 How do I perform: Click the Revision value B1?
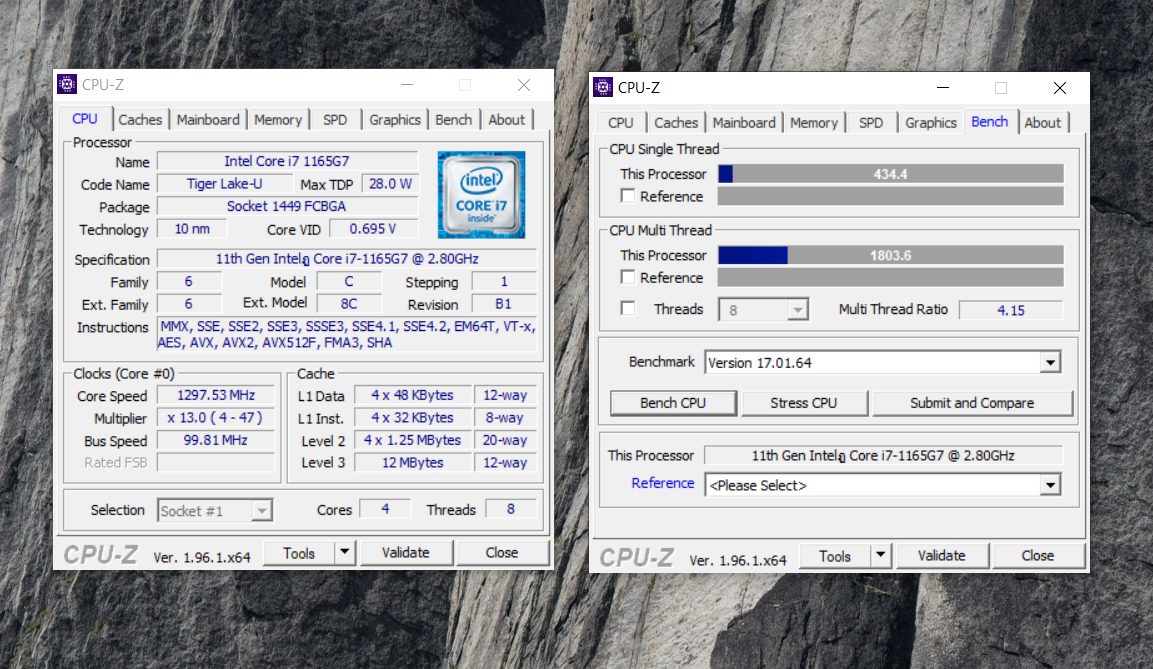[504, 304]
